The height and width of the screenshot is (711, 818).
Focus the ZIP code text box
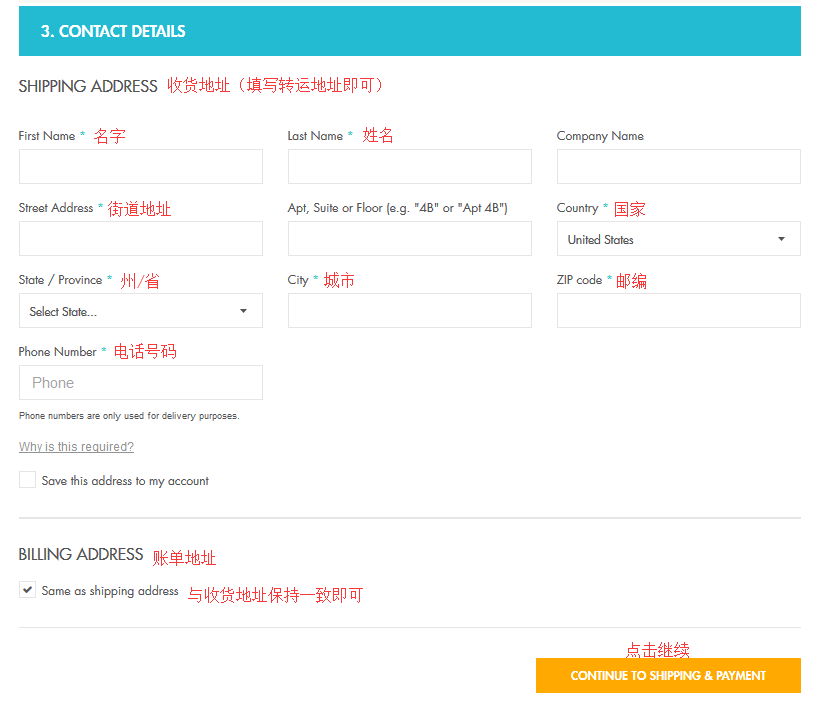click(678, 311)
